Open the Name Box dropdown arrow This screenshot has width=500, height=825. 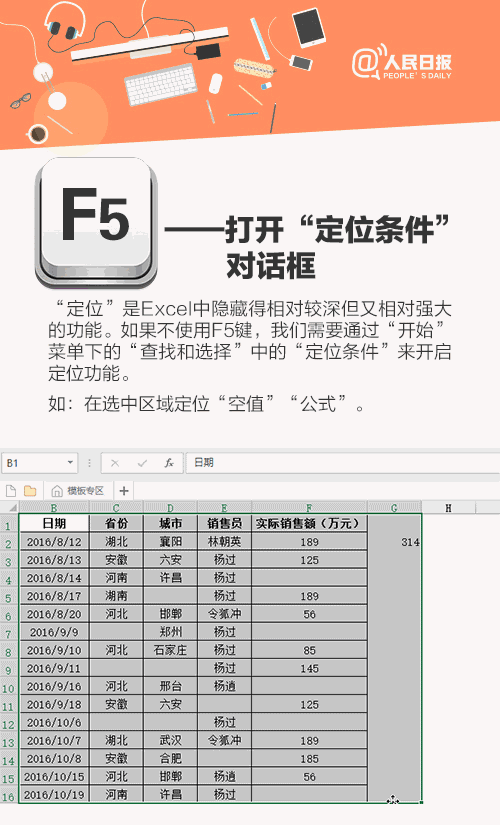tap(70, 462)
